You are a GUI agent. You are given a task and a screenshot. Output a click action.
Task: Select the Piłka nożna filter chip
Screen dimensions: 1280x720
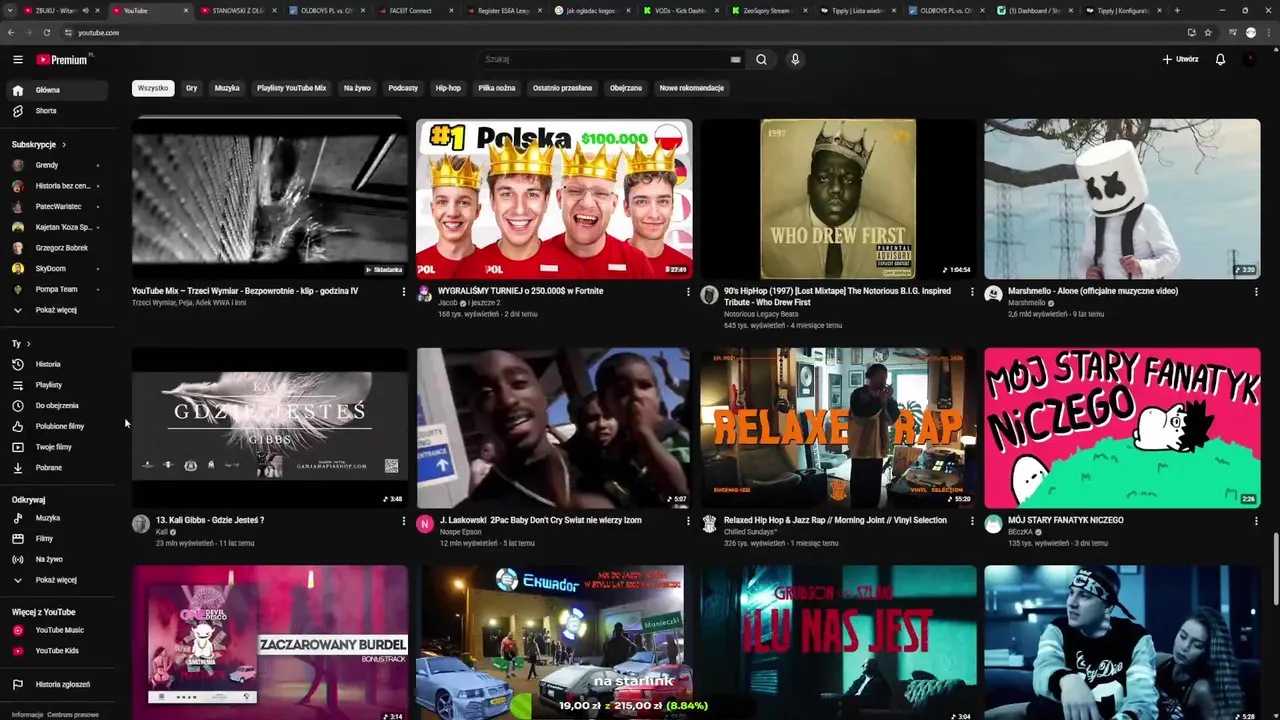497,88
